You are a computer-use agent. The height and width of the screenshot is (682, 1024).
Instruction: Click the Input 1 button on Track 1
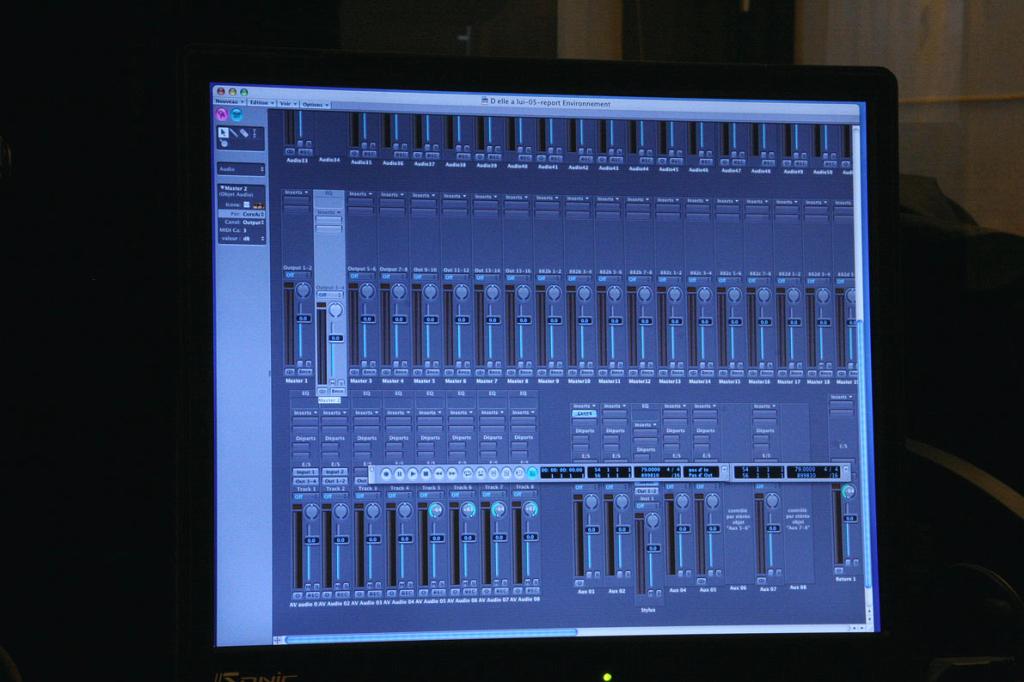305,472
